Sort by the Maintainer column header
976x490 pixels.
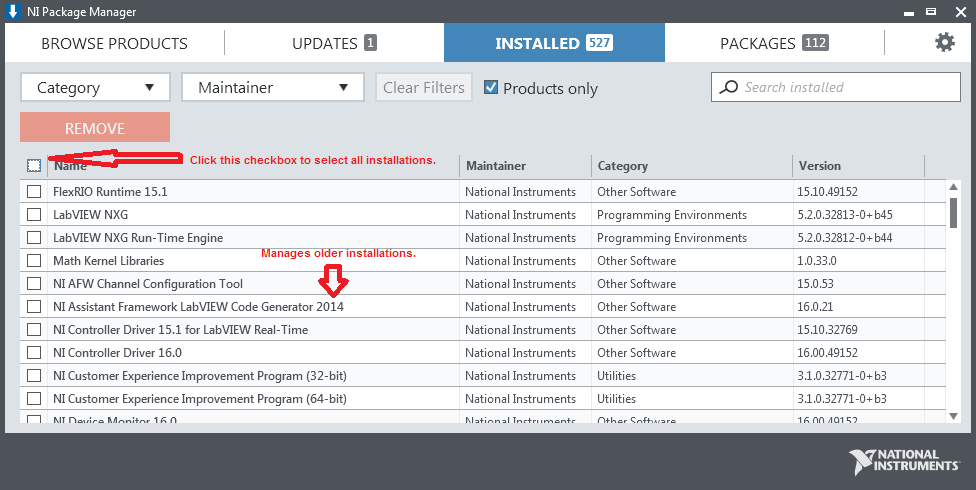(496, 166)
